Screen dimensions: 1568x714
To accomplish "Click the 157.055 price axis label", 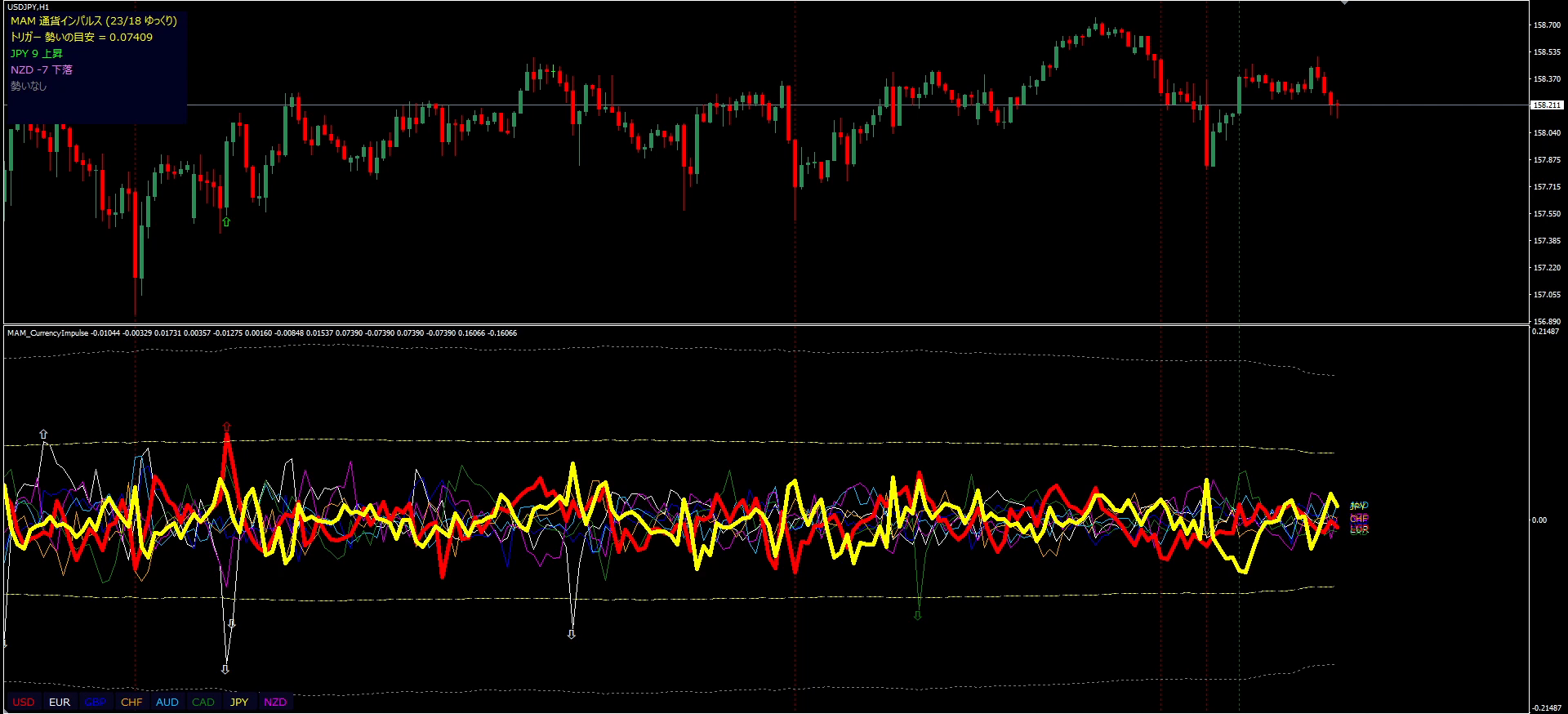I will click(1547, 295).
